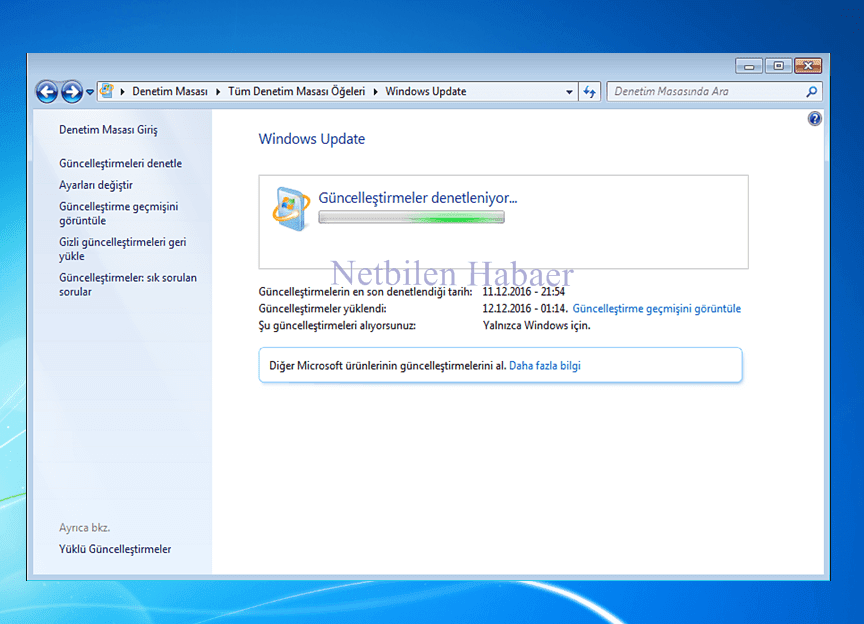This screenshot has height=624, width=864.
Task: Click the date 11.12.2016 - 21:54
Action: click(x=523, y=292)
